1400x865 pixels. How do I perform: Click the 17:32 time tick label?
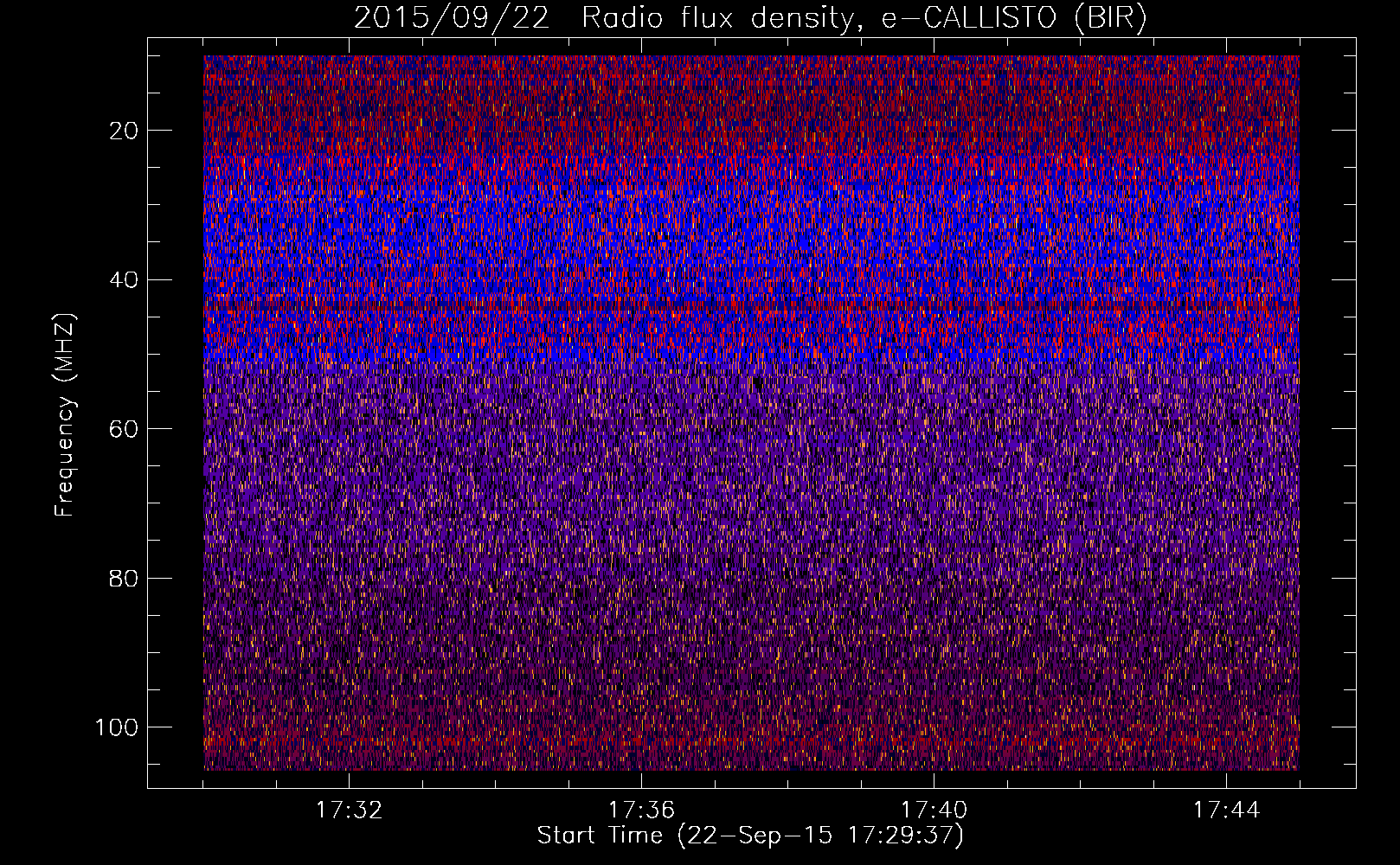click(349, 811)
